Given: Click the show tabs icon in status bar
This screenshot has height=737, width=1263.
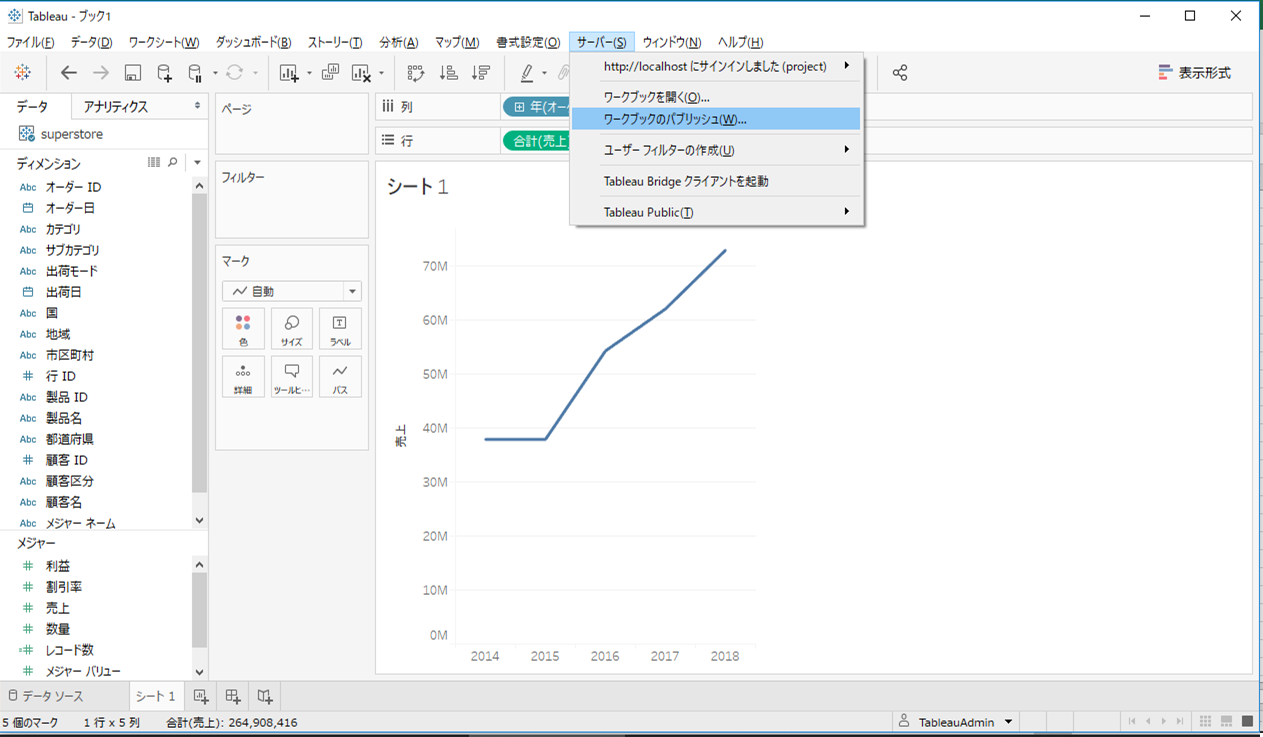Looking at the screenshot, I should tap(1246, 721).
